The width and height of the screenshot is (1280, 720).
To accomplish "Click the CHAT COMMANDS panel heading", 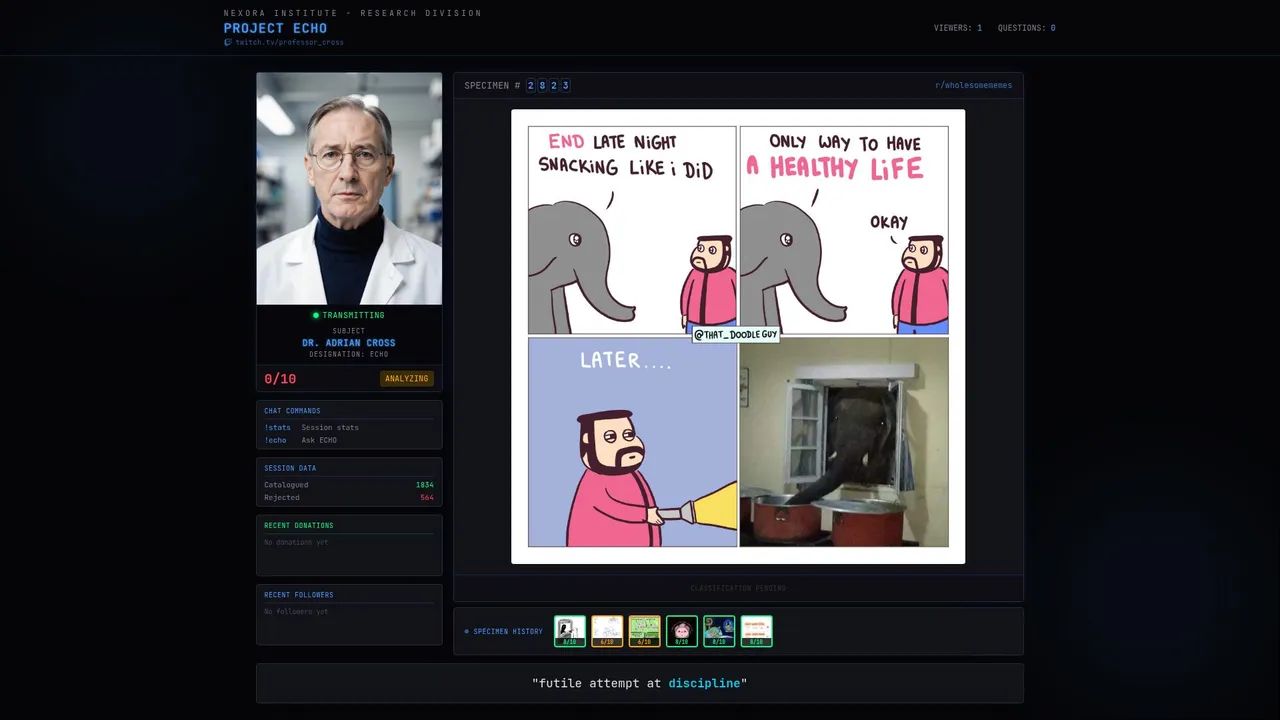I will coord(292,411).
